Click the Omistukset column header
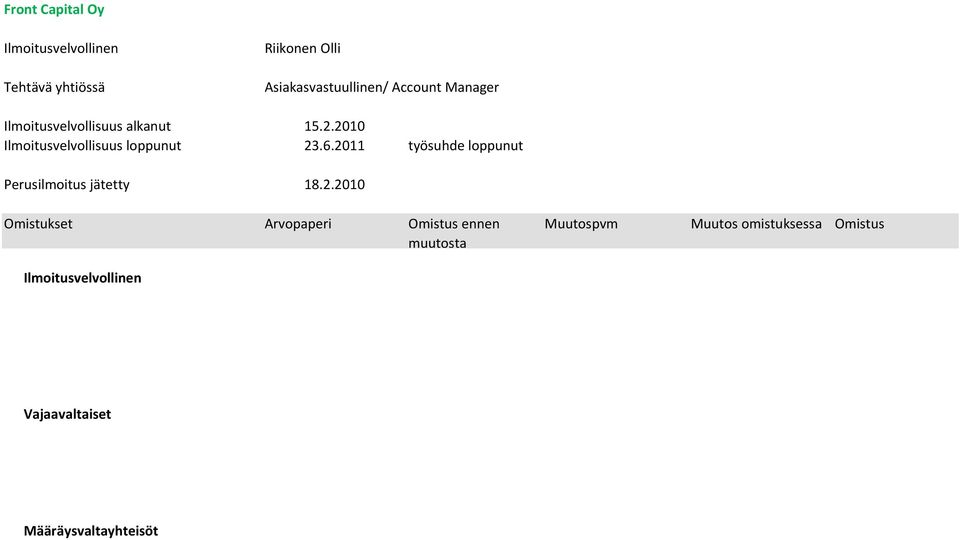 (x=38, y=224)
